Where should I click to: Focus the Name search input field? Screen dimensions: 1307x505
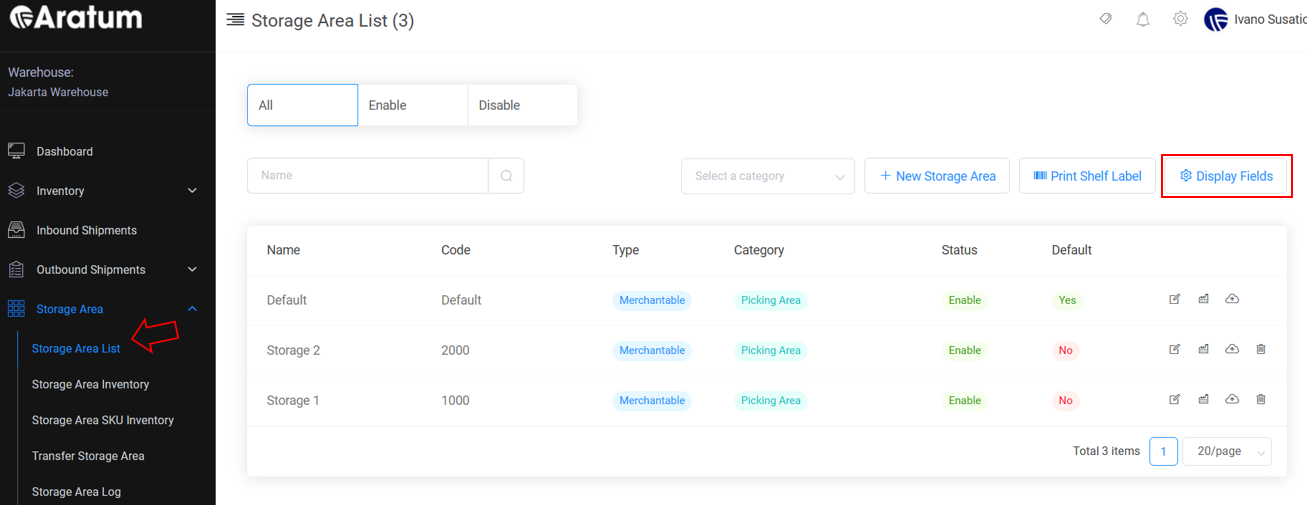click(367, 176)
